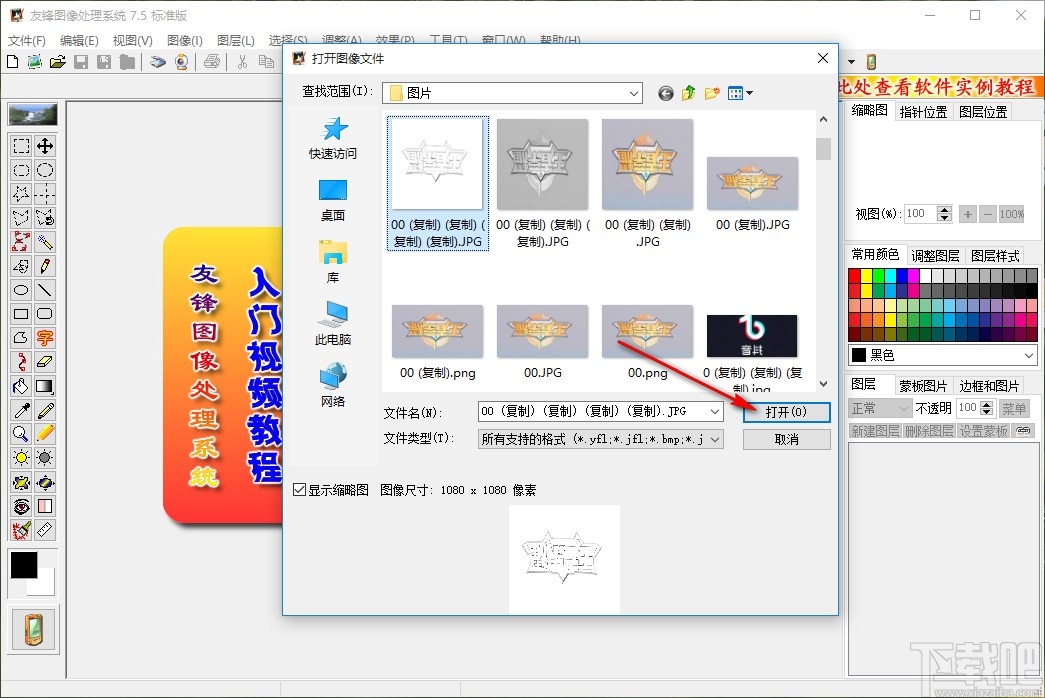Screen dimensions: 1045x698
Task: Click the 打开(O) button
Action: tap(786, 412)
